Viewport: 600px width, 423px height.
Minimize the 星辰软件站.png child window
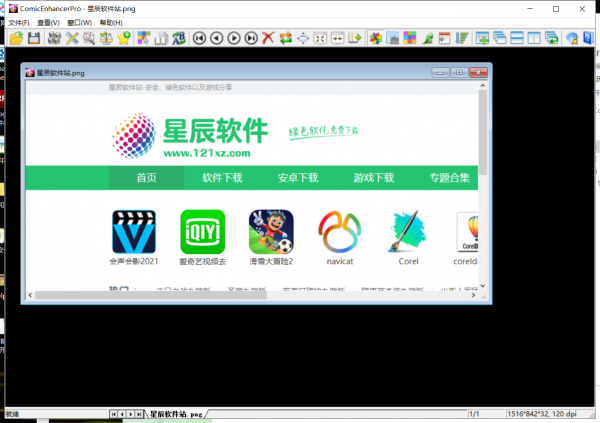pyautogui.click(x=440, y=72)
